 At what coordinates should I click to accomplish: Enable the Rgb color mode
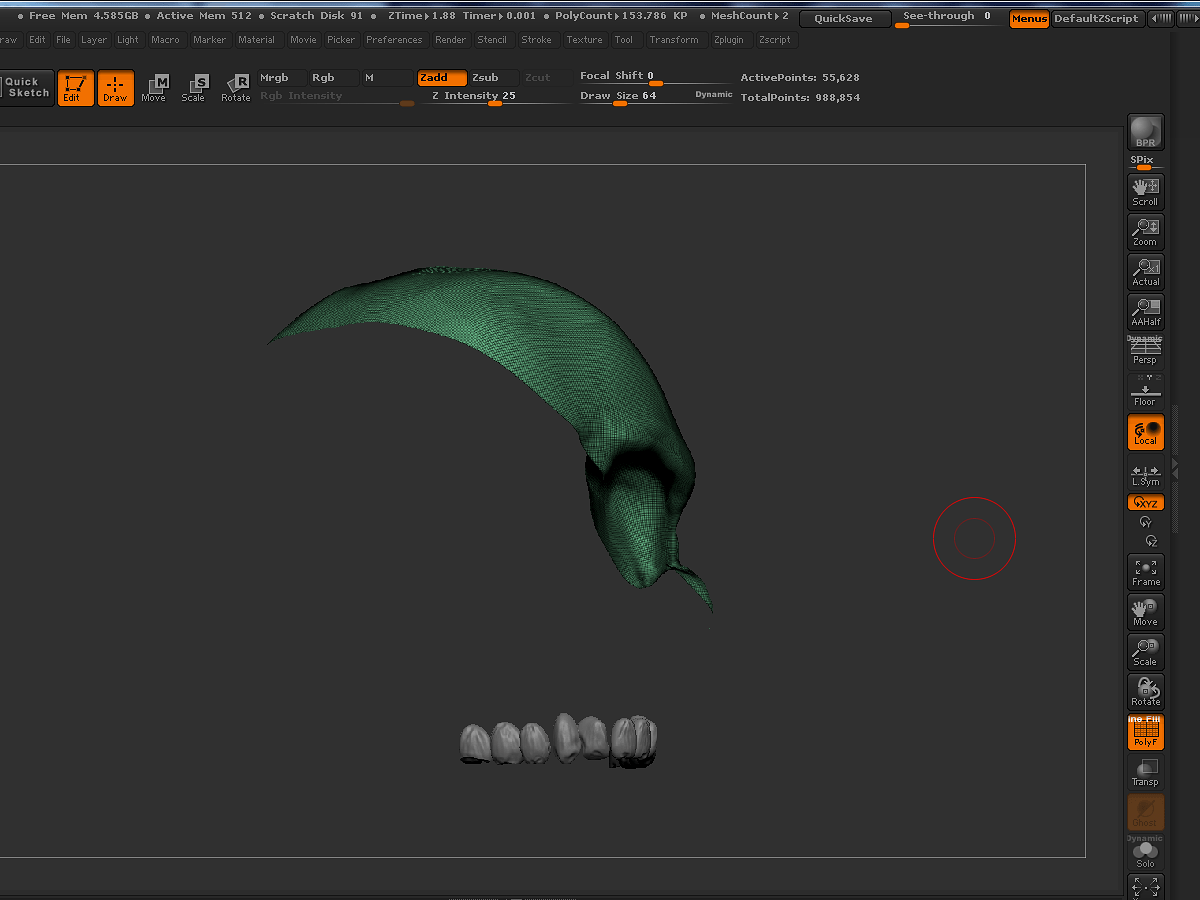[333, 78]
